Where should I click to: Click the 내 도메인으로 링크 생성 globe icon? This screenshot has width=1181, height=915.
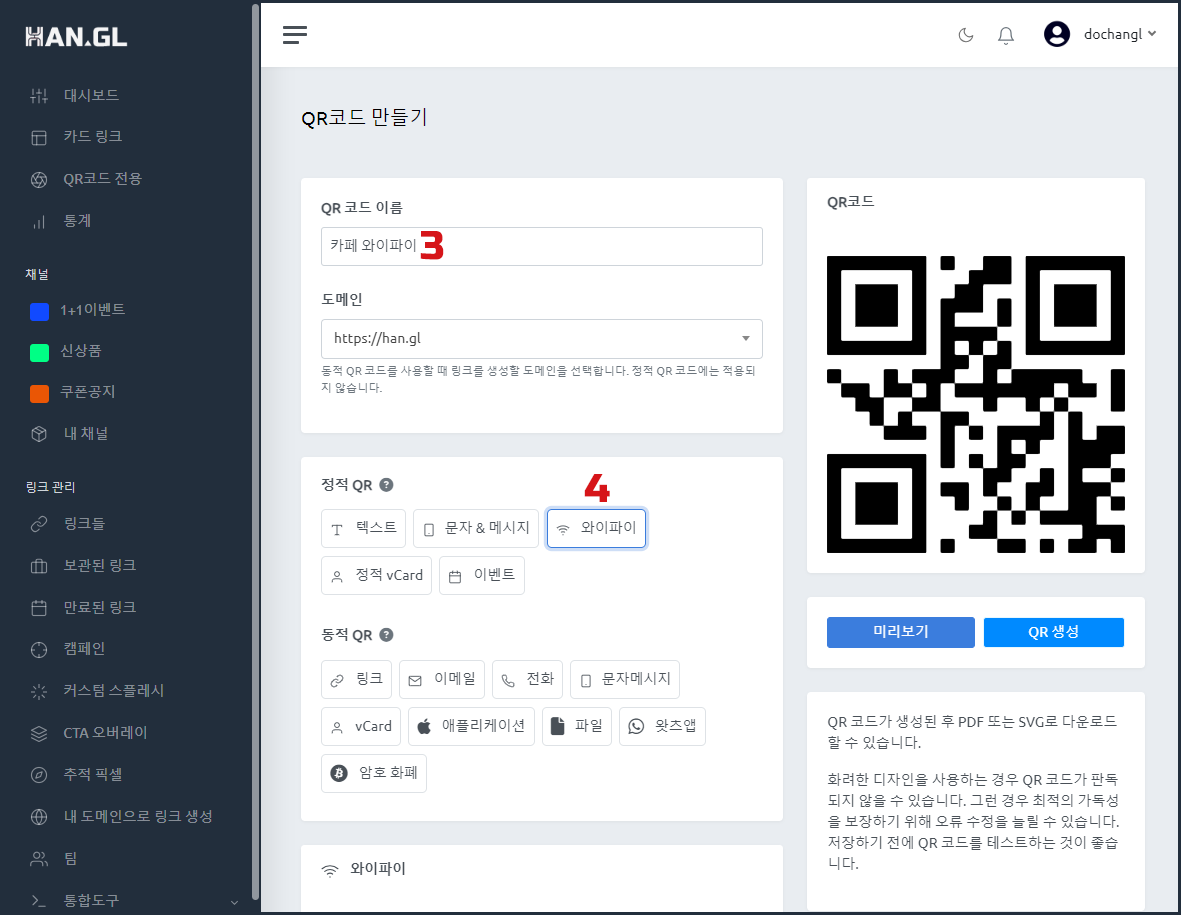tap(39, 817)
